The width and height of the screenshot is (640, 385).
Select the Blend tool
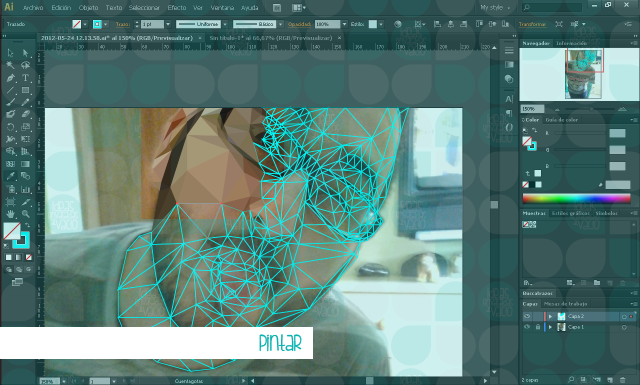[x=25, y=176]
